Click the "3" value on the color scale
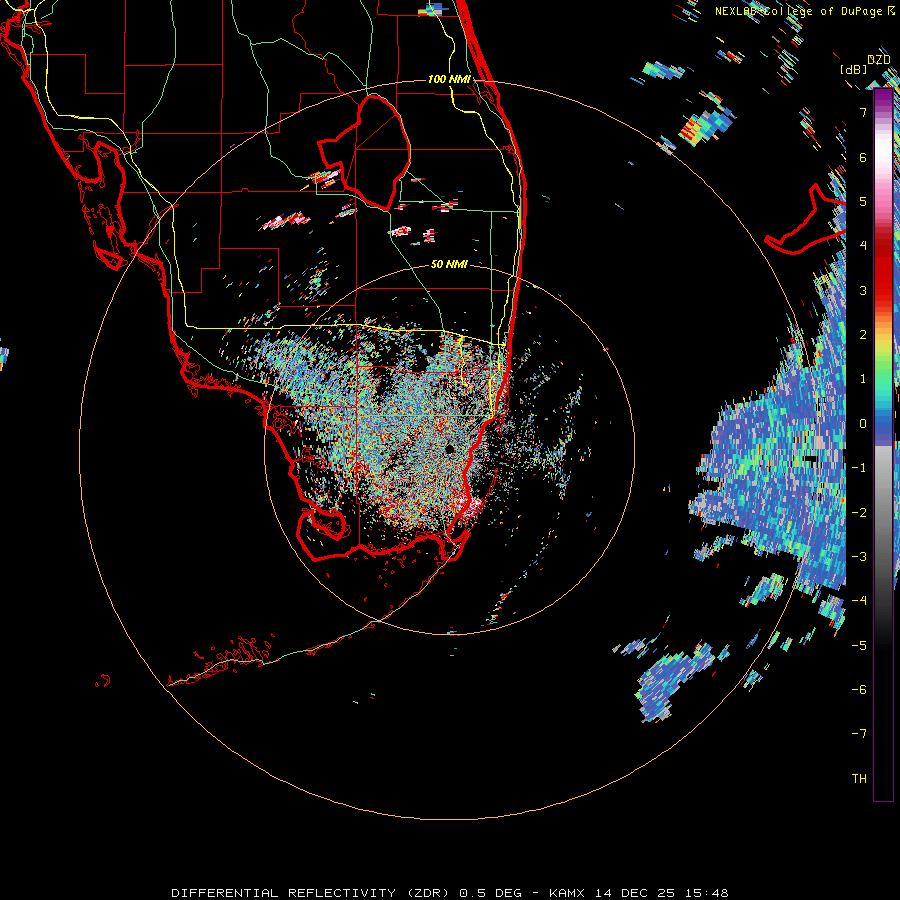Viewport: 900px width, 900px height. [x=863, y=290]
